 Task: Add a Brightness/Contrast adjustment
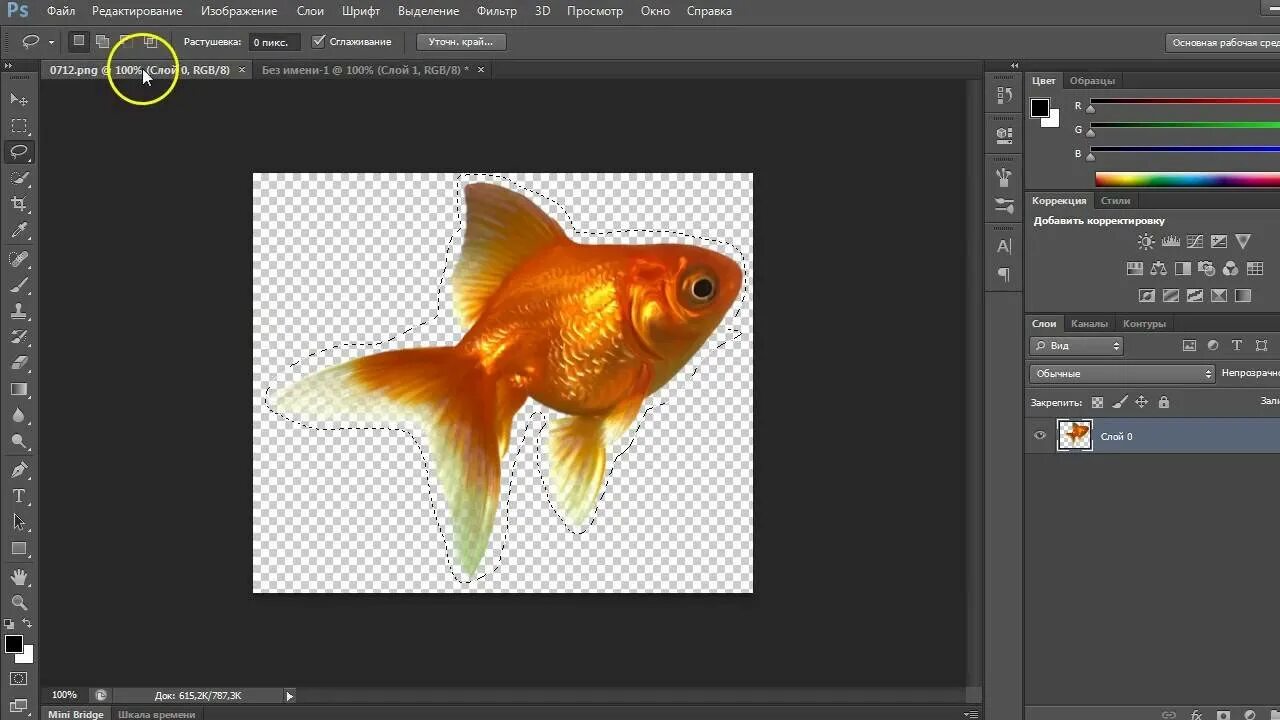1146,241
